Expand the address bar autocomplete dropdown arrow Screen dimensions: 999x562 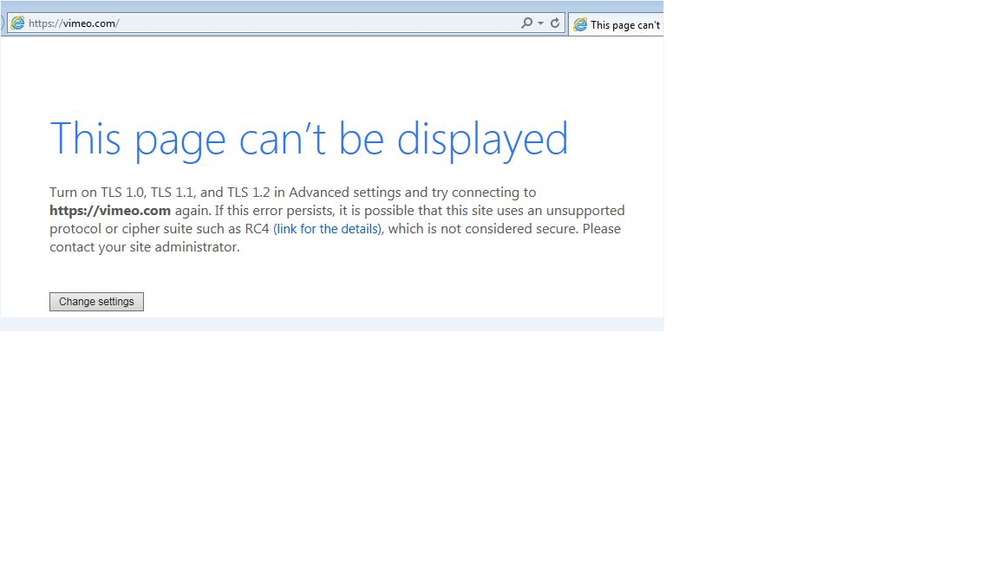pos(540,23)
